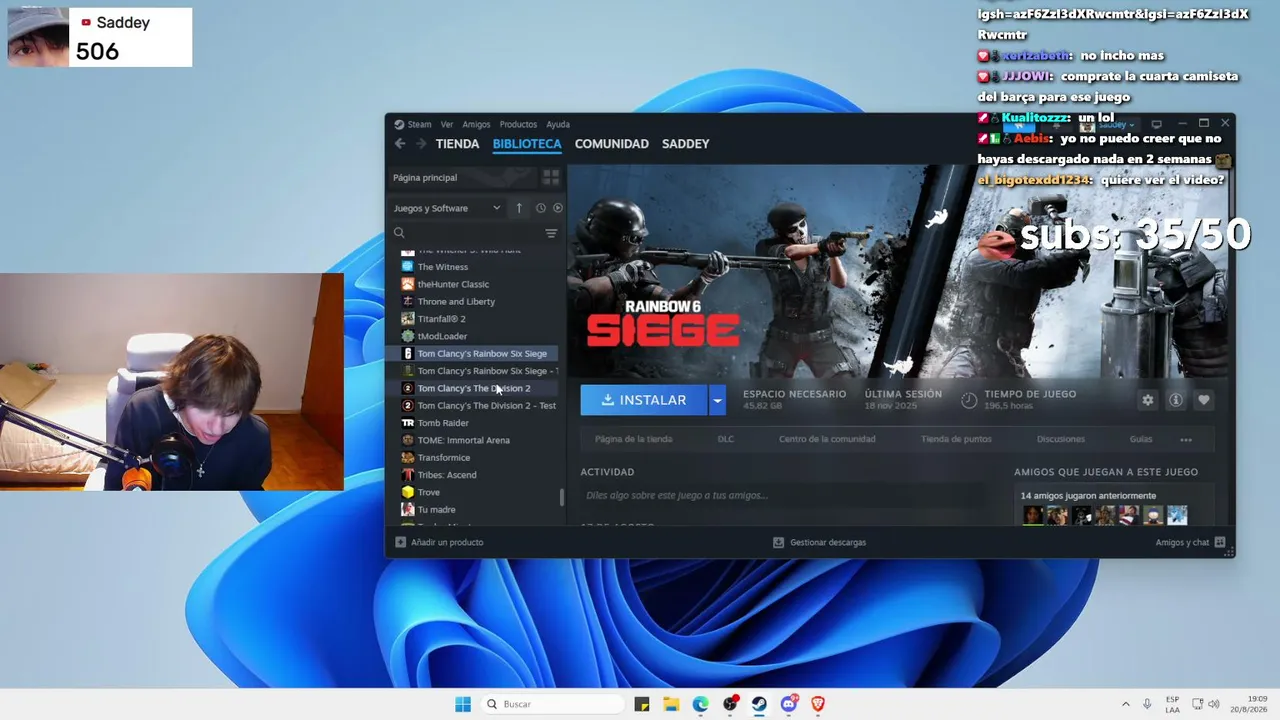Open Amigos y chat panel
1280x720 pixels.
1190,542
